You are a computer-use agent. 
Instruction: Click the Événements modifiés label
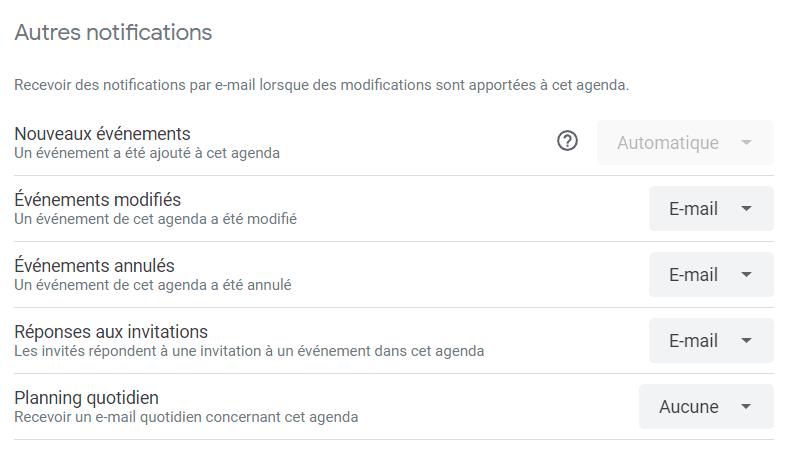(97, 199)
